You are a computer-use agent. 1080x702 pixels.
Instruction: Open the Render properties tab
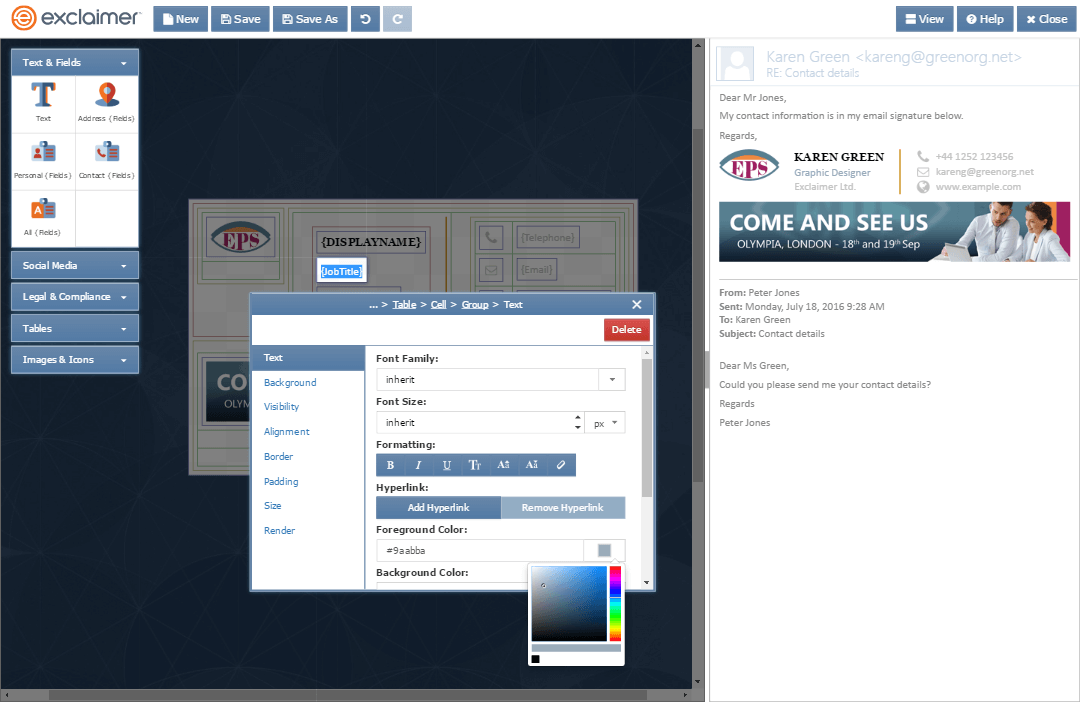pos(279,530)
